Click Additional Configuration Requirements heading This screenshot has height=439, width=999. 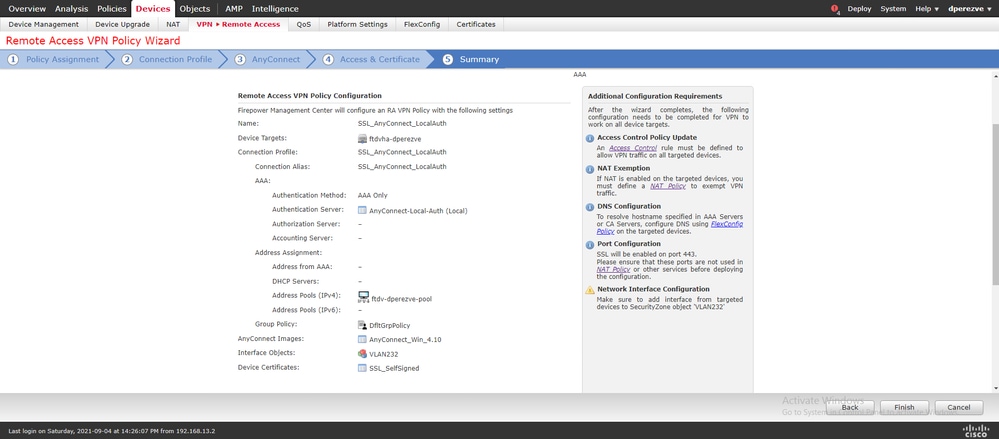click(655, 96)
